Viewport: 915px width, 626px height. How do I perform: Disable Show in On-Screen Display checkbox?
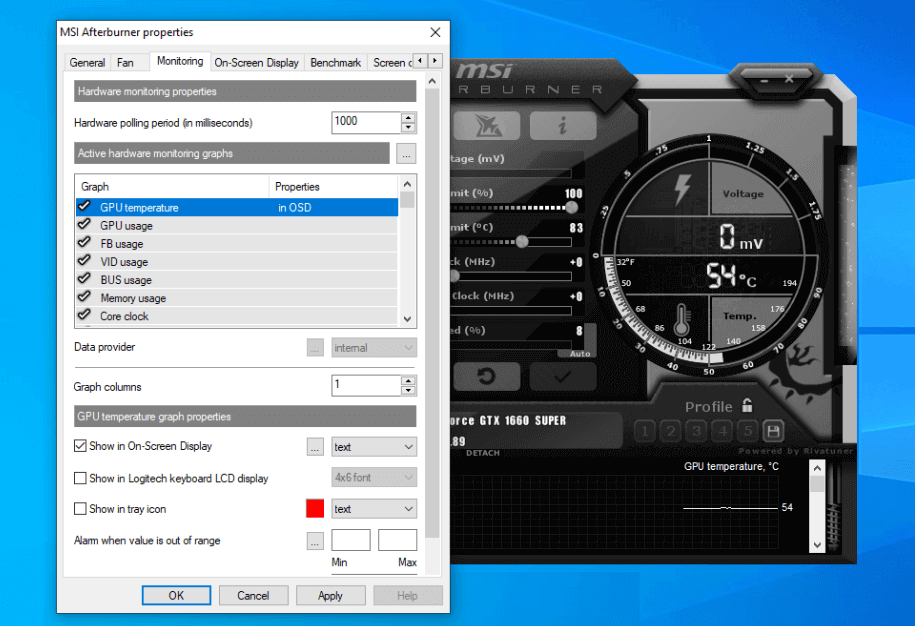coord(81,446)
